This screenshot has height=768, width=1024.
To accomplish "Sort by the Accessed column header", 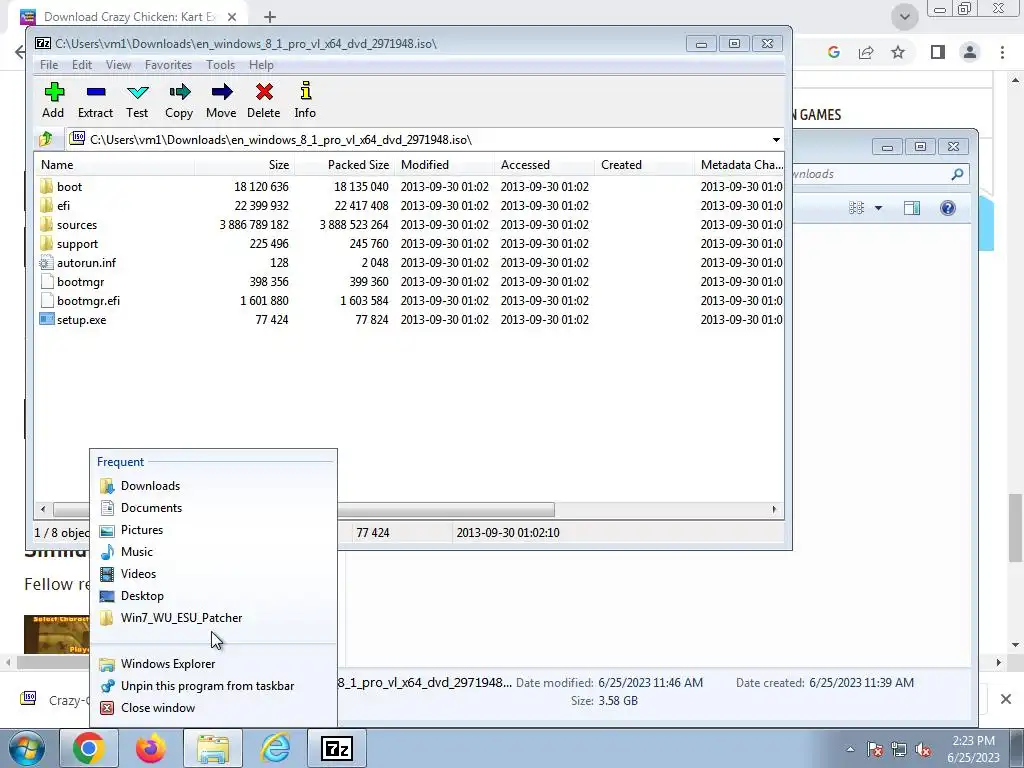I will point(545,165).
